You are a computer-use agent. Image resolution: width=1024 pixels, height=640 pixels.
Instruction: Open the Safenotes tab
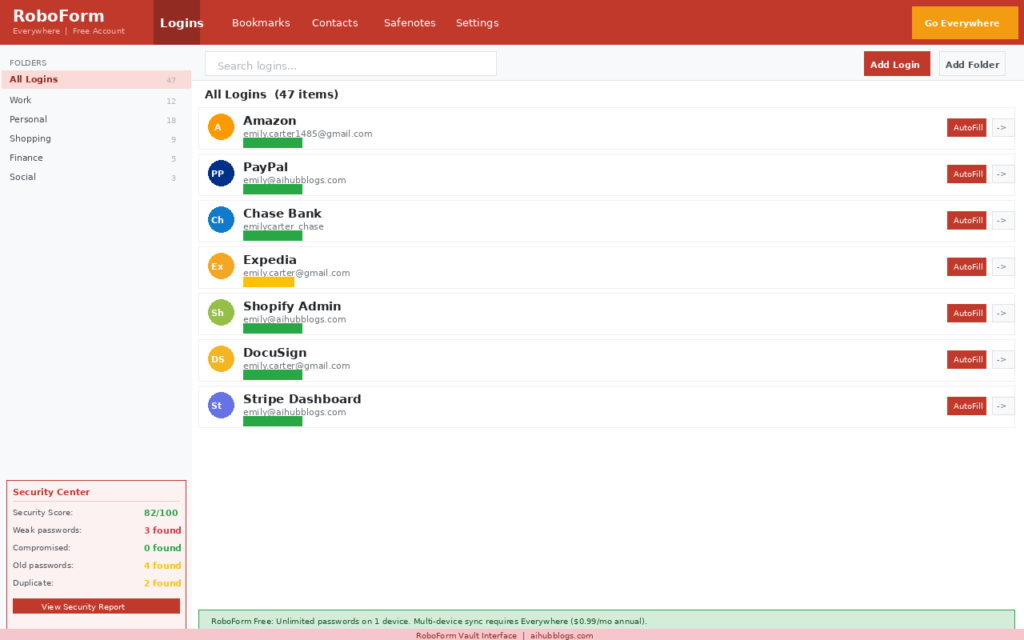click(x=409, y=22)
